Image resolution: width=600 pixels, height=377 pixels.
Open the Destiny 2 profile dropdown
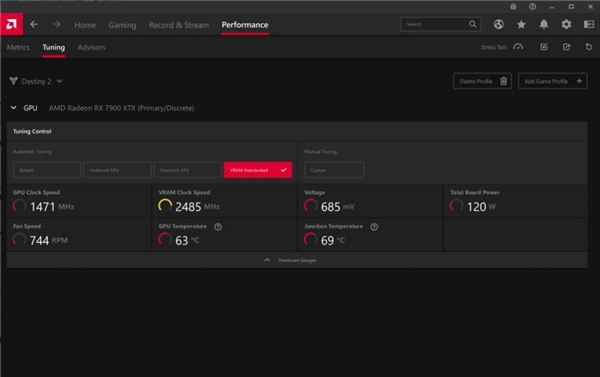pos(36,81)
